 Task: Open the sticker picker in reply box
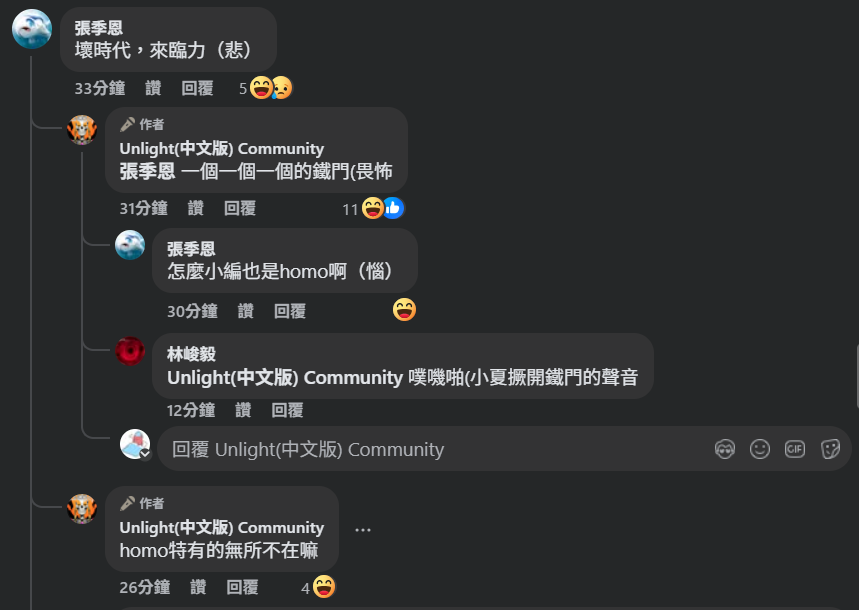click(x=830, y=449)
